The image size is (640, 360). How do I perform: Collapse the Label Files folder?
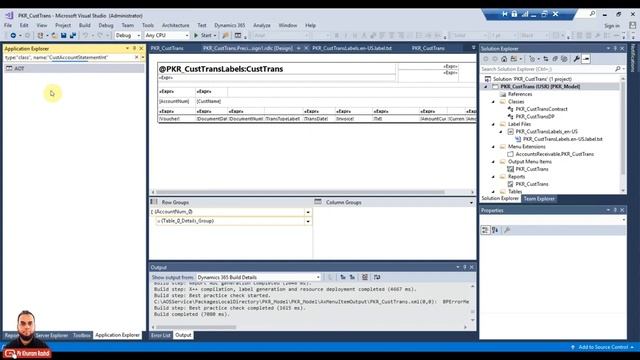(493, 124)
